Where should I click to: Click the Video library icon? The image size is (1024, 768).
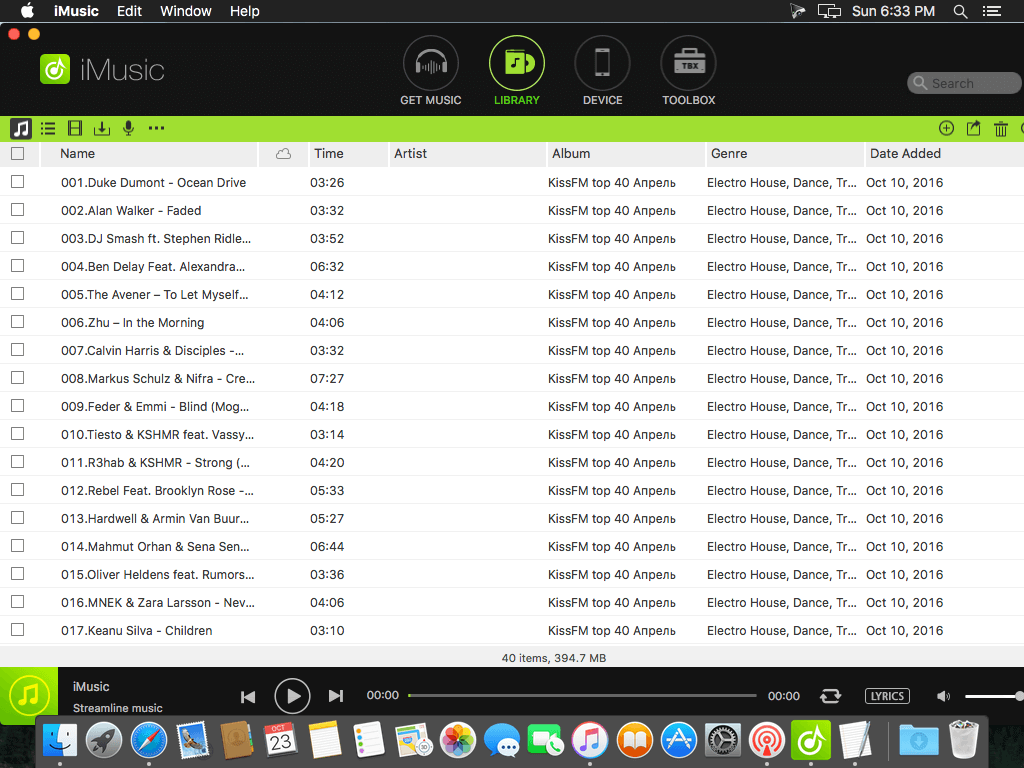[x=74, y=128]
